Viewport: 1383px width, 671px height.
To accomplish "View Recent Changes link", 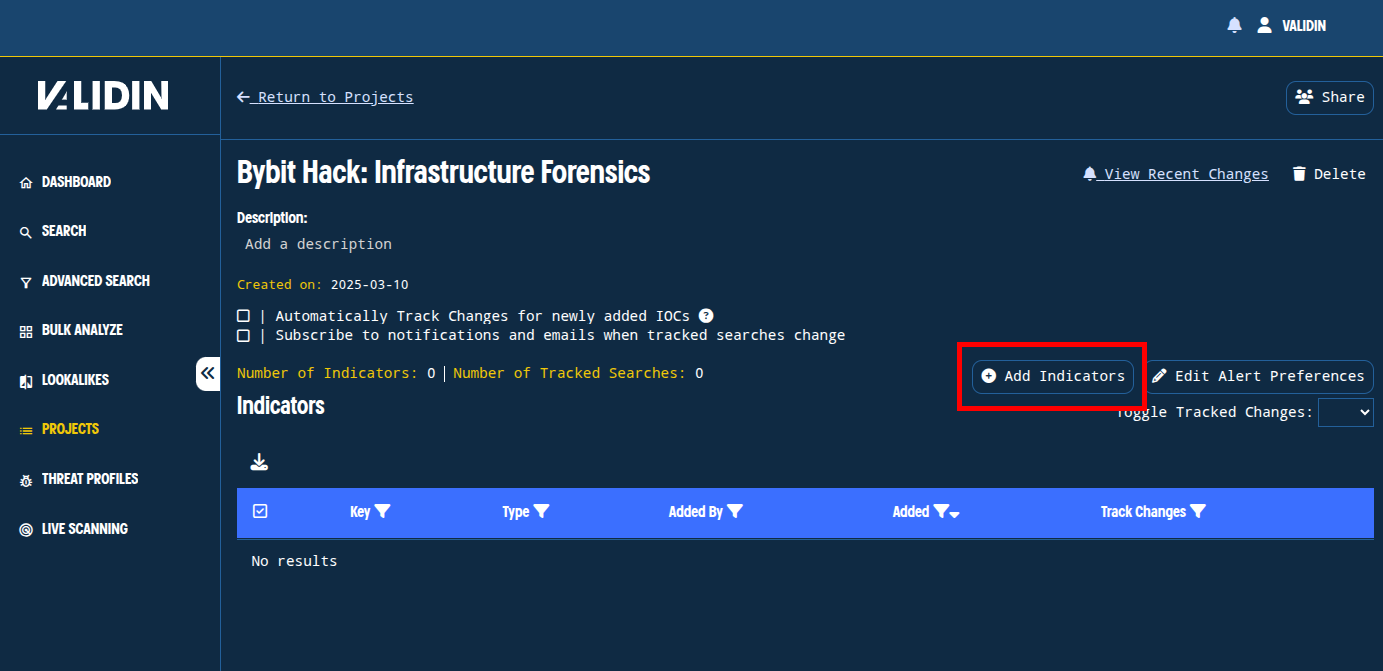I will pos(1175,174).
